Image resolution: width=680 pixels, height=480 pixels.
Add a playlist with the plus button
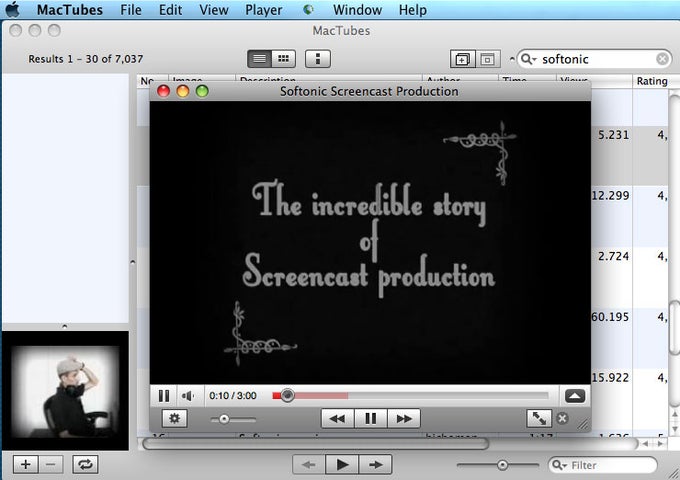[x=26, y=464]
